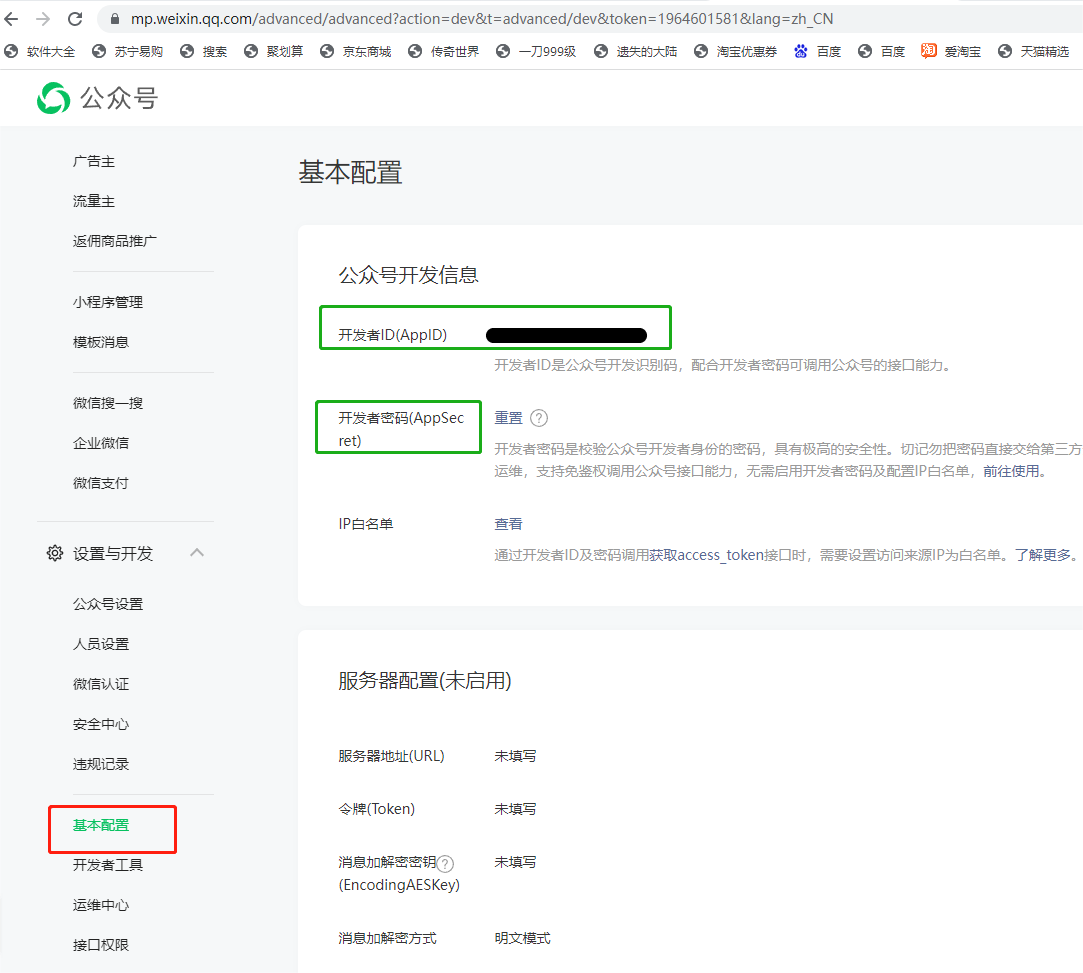Click the orange 爱淘宝 bookmark icon

coord(928,50)
